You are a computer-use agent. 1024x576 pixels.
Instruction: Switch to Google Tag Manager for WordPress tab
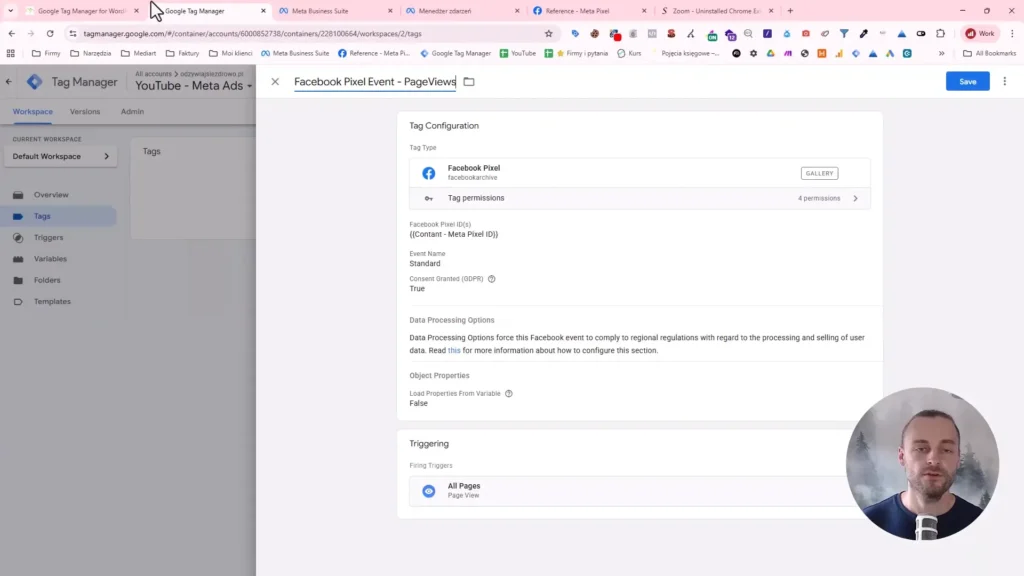81,11
